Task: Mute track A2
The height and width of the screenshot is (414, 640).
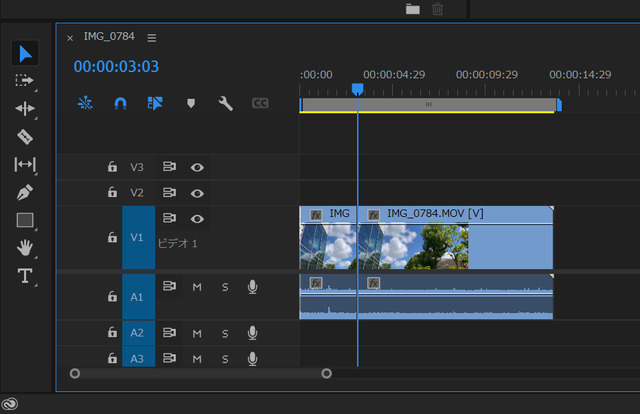Action: (197, 334)
